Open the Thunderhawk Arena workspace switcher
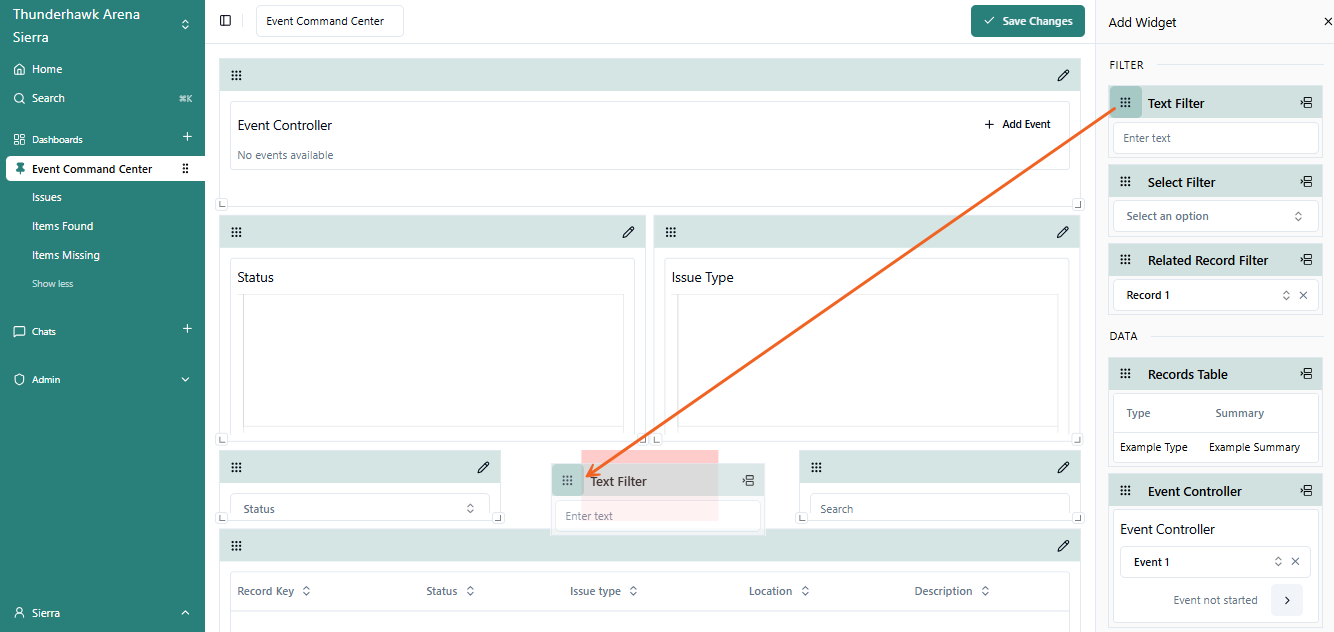 185,25
